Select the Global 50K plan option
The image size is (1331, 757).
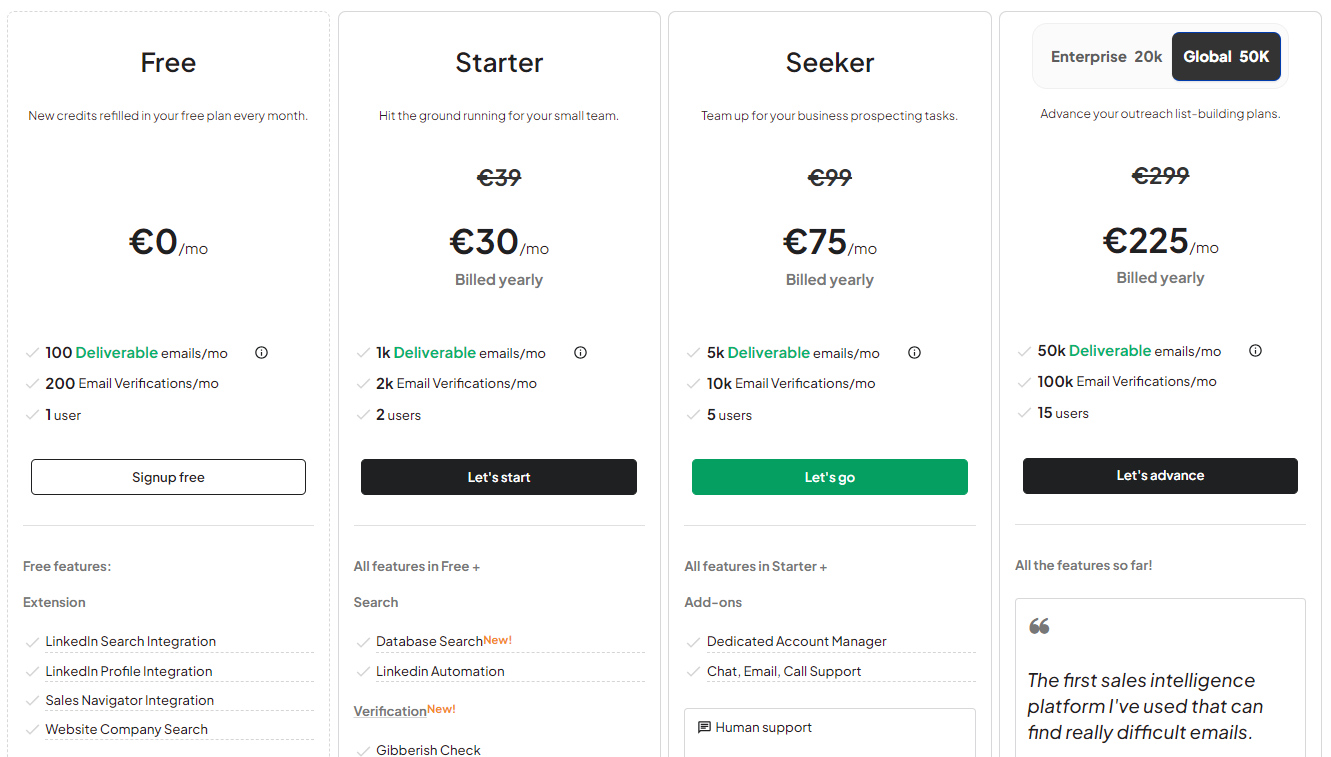[1226, 57]
